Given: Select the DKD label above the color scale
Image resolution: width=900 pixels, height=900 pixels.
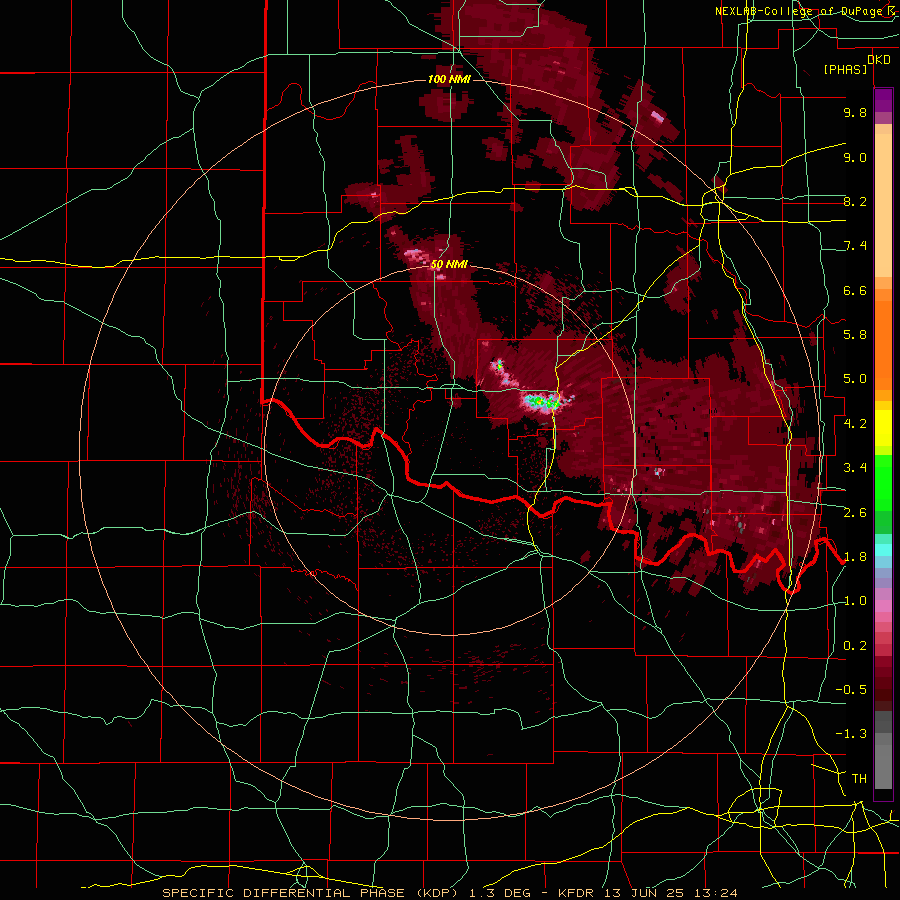Looking at the screenshot, I should click(879, 60).
